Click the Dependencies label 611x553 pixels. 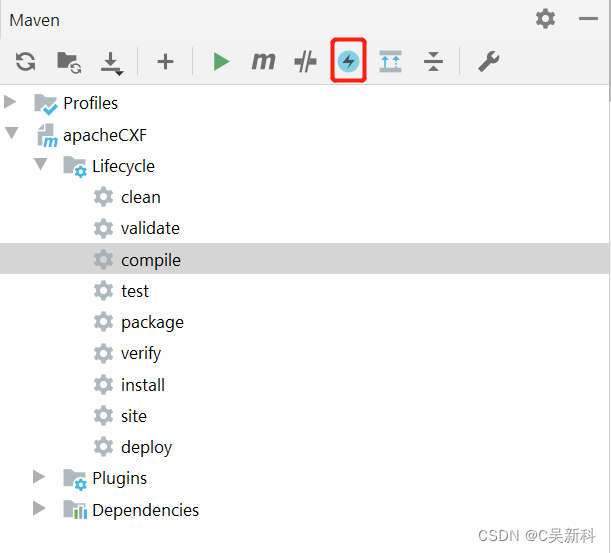[145, 510]
